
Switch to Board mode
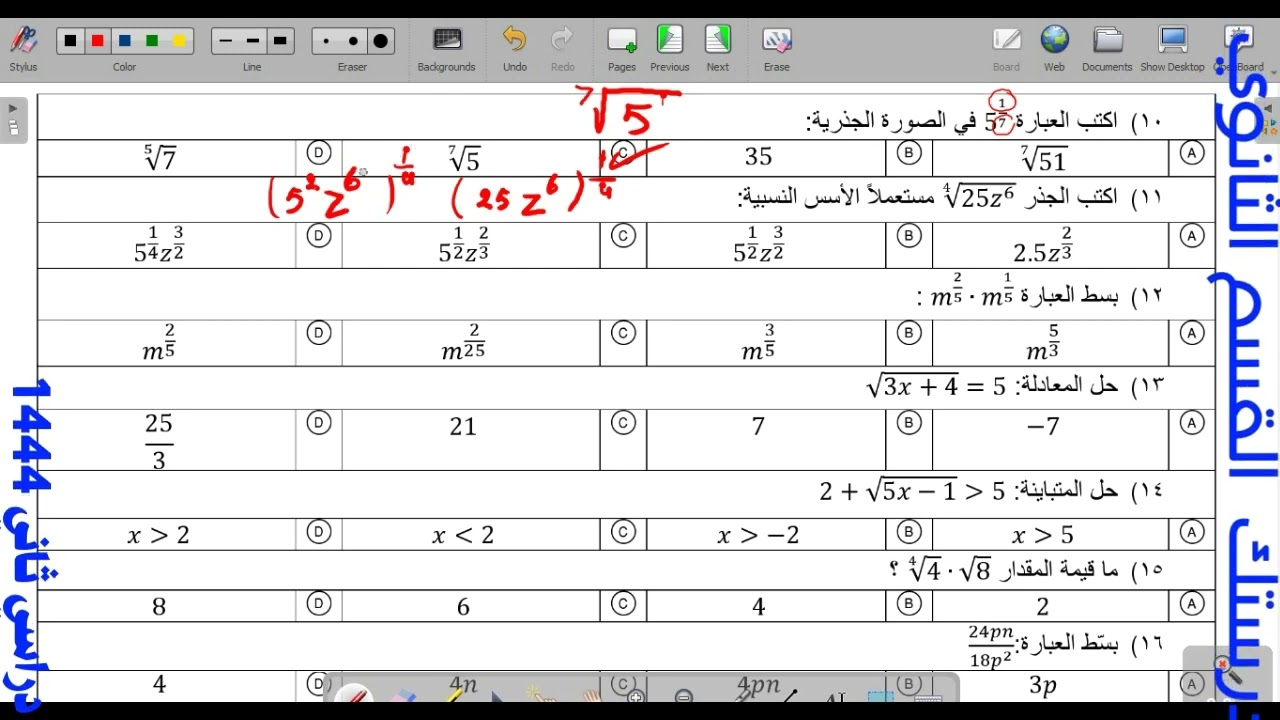click(1006, 49)
